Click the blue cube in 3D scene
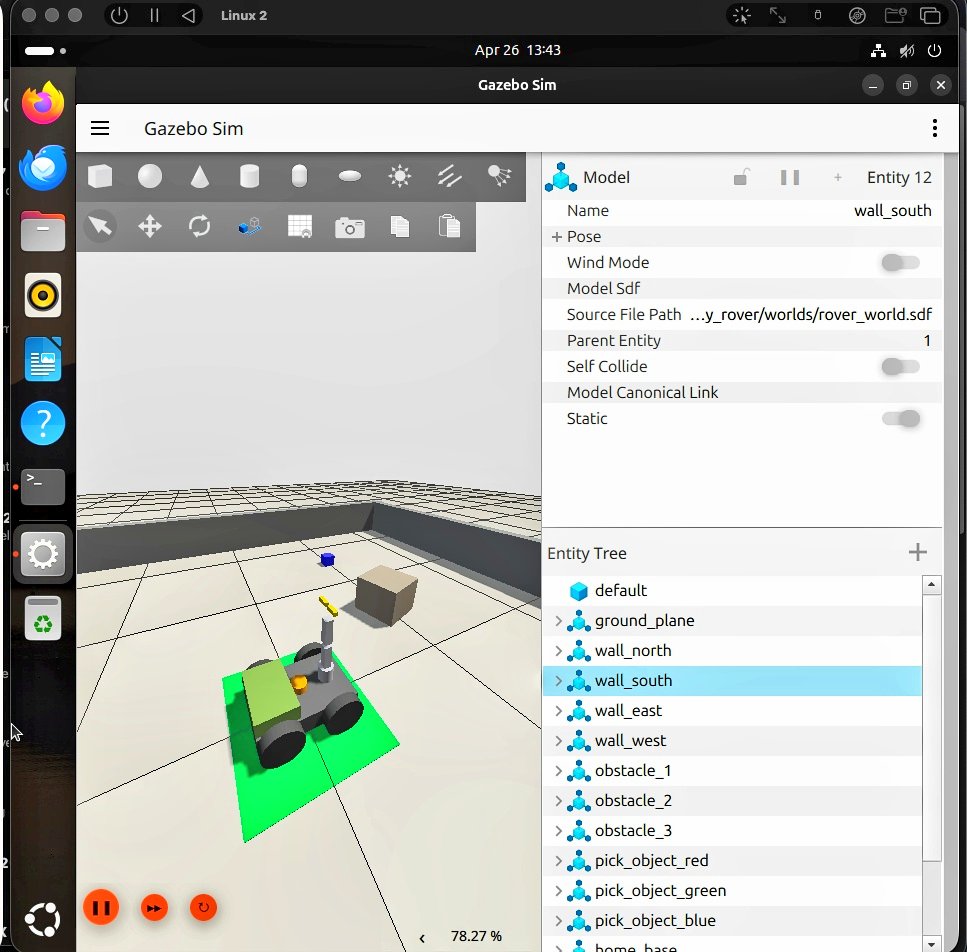 [x=327, y=559]
